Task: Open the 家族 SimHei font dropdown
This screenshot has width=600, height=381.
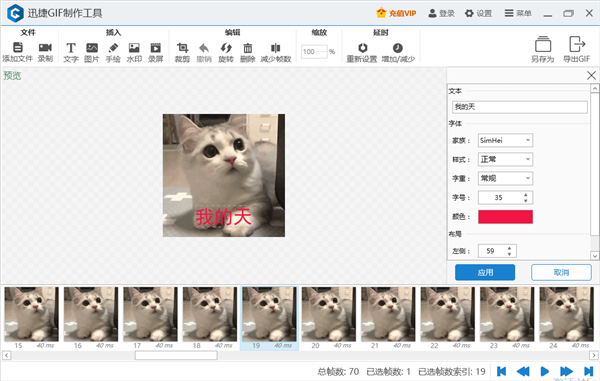Action: [505, 140]
